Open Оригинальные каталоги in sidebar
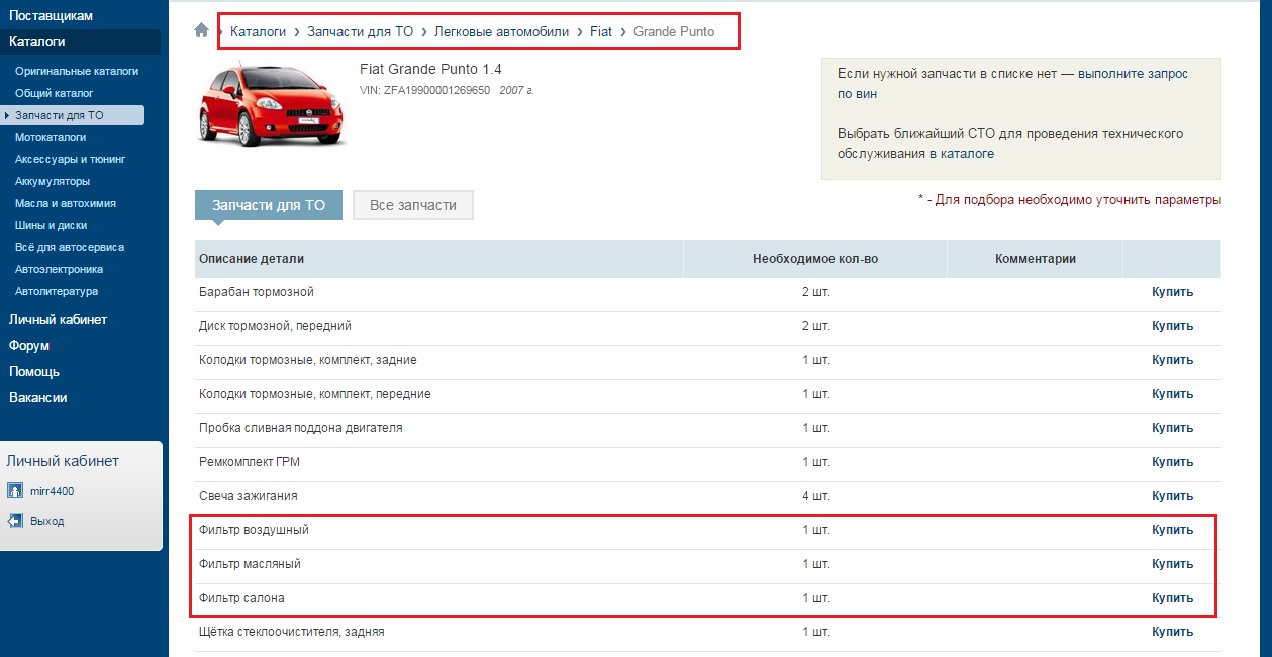The width and height of the screenshot is (1272, 657). click(76, 71)
